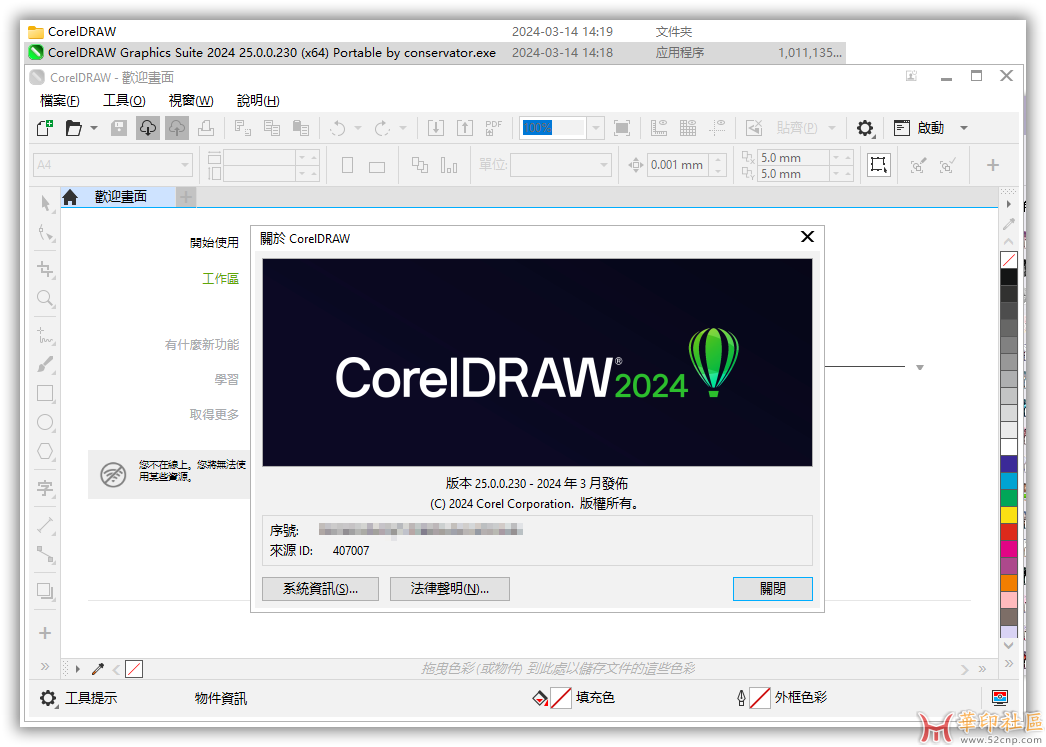The width and height of the screenshot is (1046, 747).
Task: Open the 工具(O) menu
Action: [124, 101]
